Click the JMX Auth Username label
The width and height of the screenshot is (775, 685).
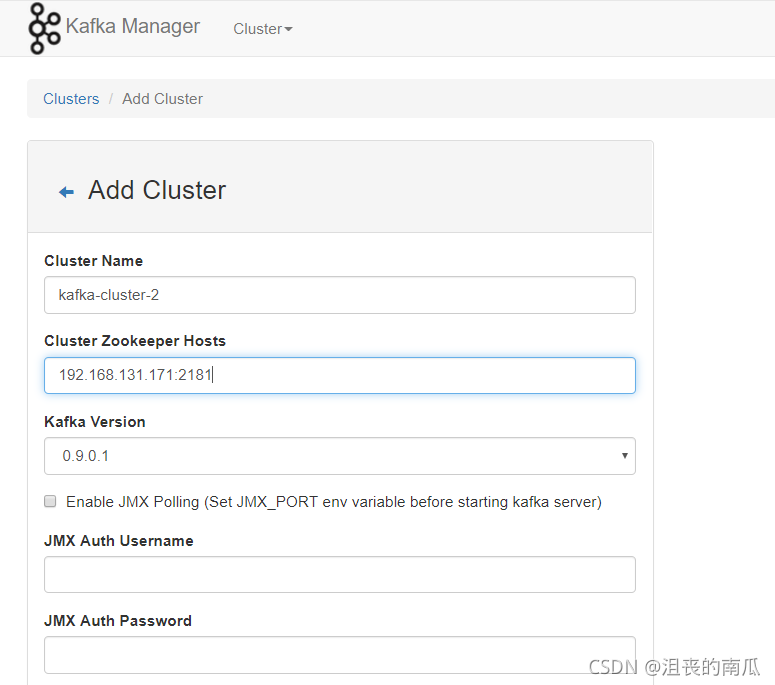119,541
